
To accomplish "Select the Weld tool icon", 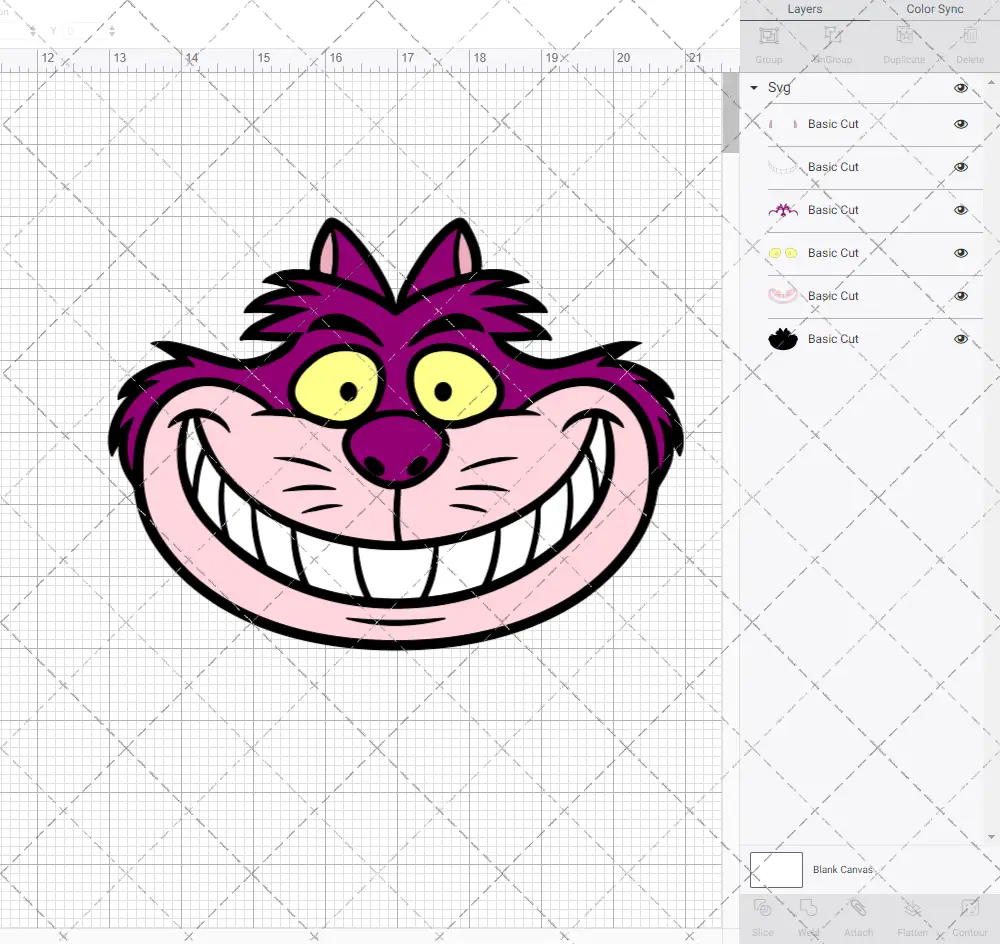I will pos(808,908).
